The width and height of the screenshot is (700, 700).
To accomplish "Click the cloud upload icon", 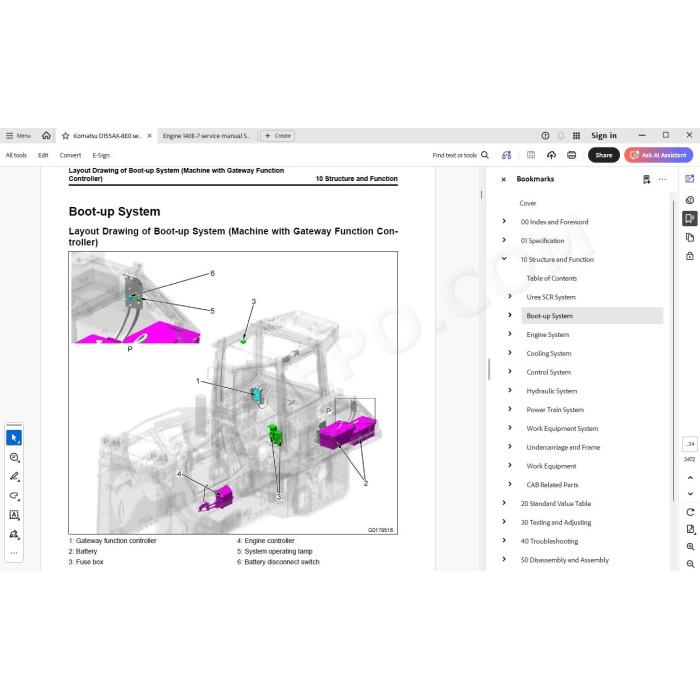I will [x=551, y=155].
